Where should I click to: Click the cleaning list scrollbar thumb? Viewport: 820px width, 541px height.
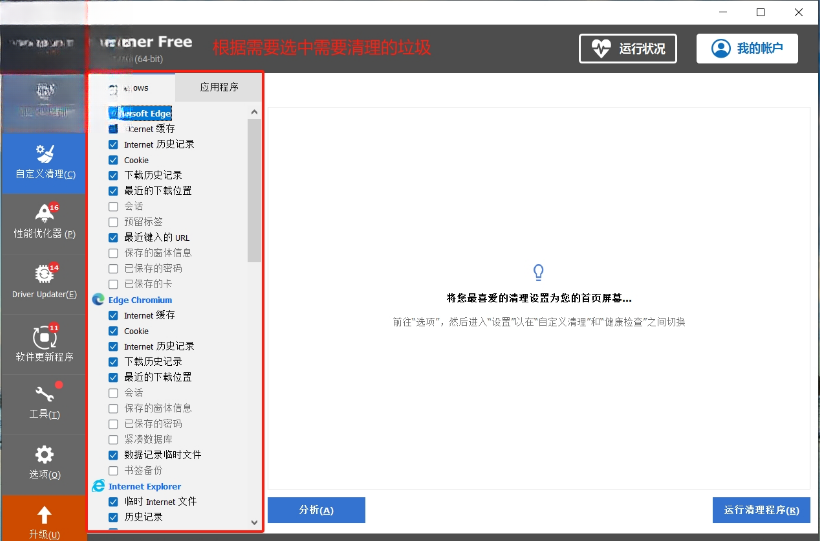(254, 190)
